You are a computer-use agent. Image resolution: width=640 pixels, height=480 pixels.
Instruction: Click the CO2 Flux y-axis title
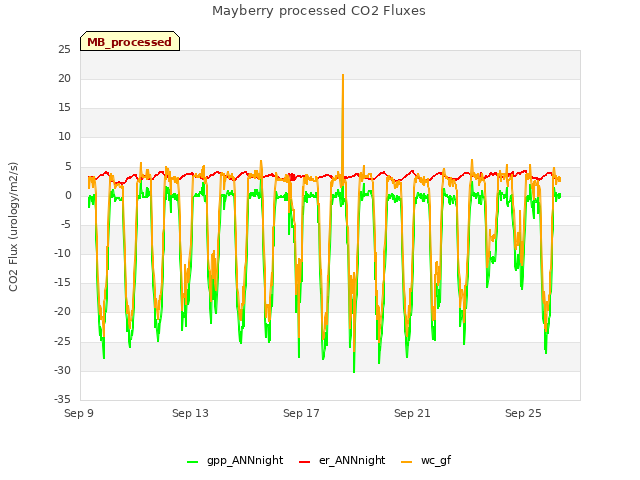tap(13, 227)
